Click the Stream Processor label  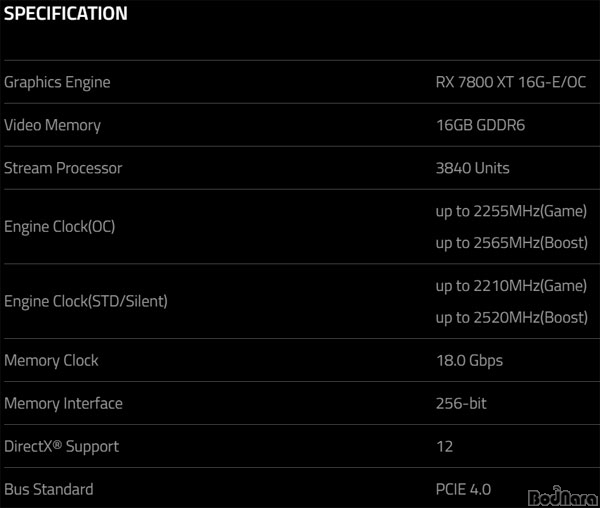click(63, 168)
